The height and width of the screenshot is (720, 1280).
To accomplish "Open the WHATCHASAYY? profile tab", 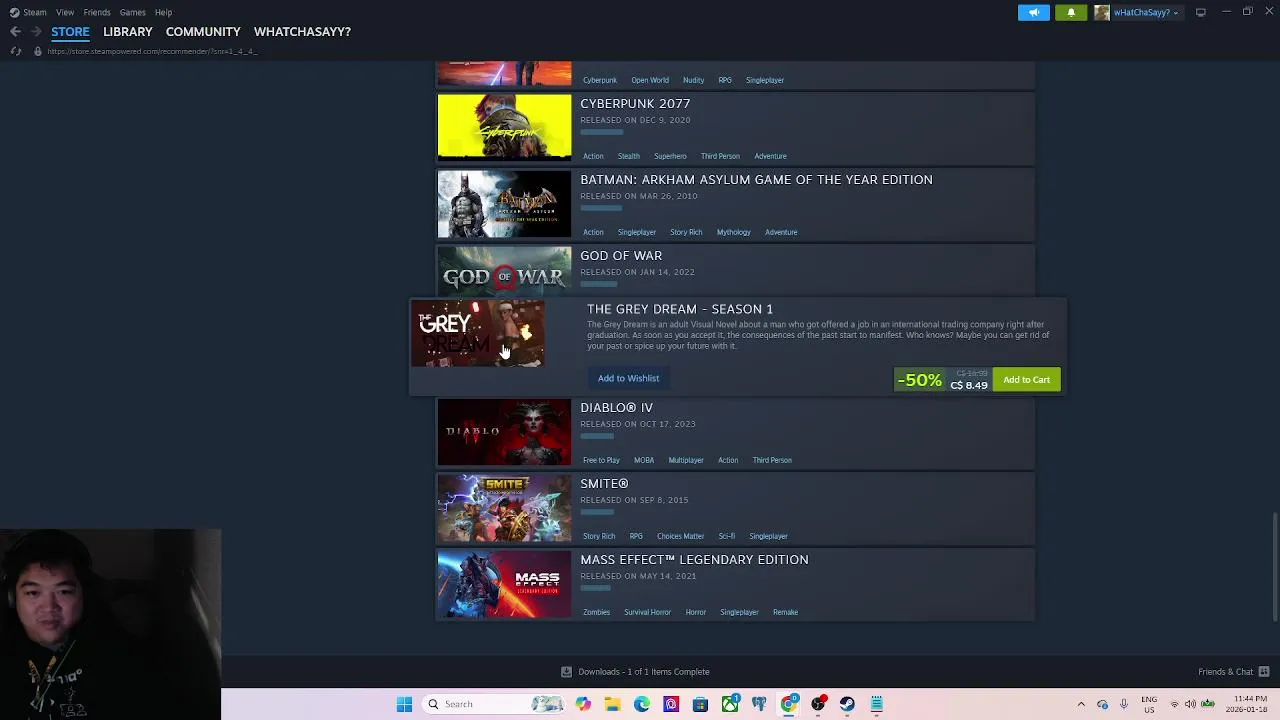I will click(x=302, y=32).
